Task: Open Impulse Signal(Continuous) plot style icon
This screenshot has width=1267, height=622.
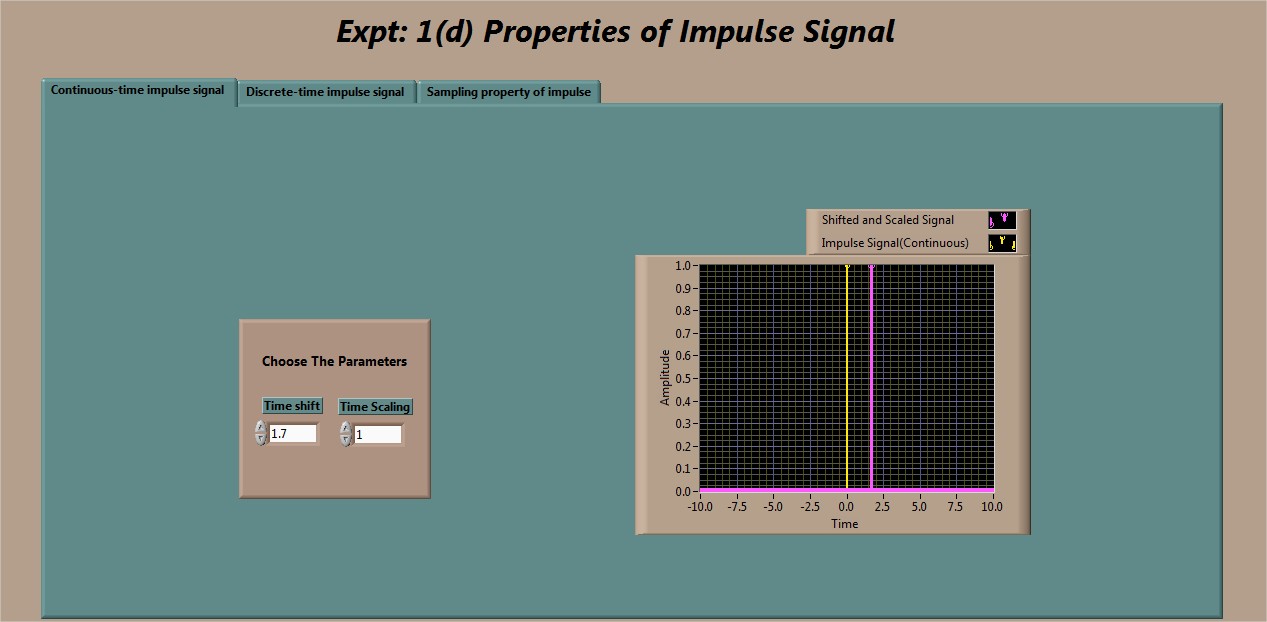Action: [1002, 243]
